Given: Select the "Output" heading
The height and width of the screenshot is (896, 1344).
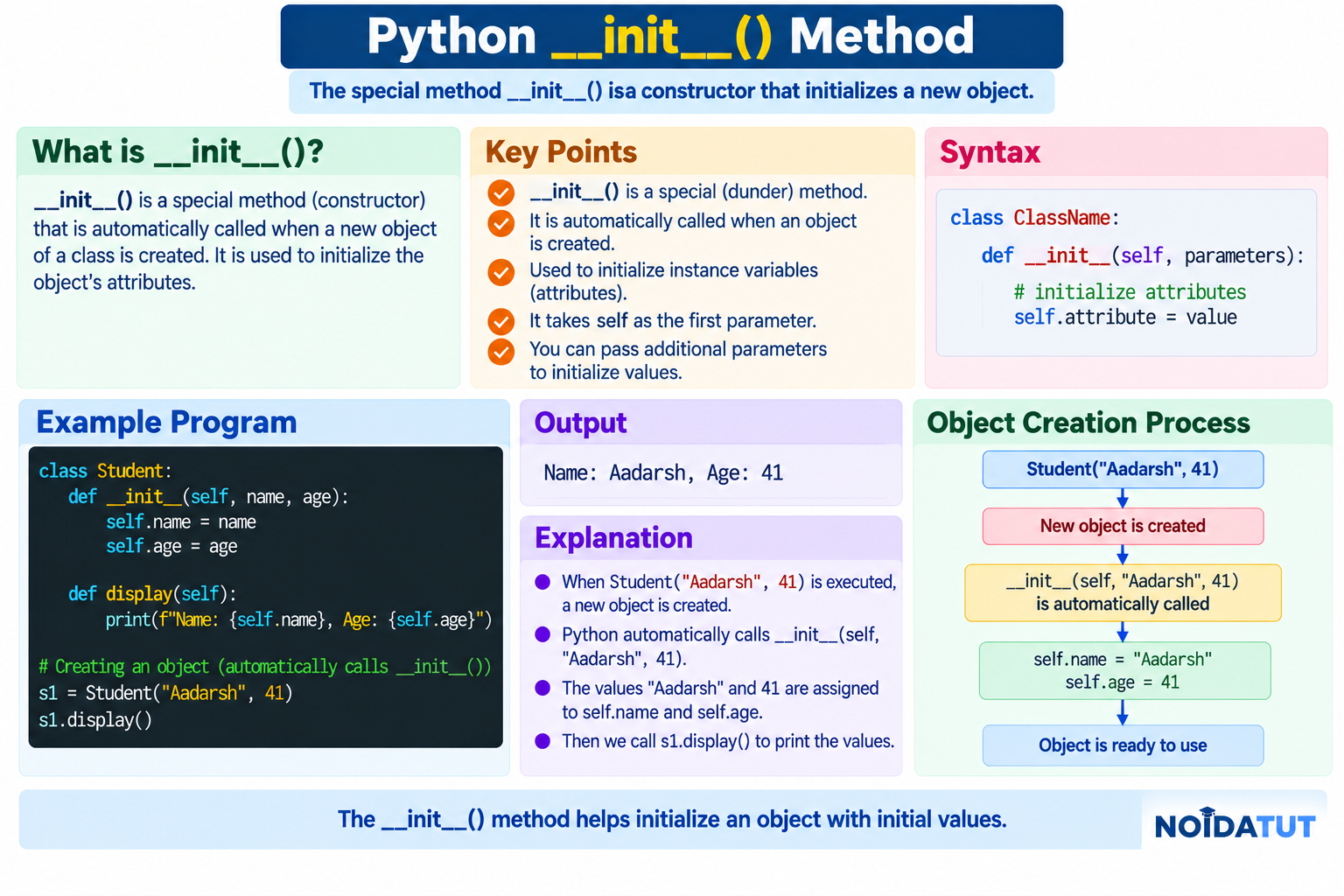Looking at the screenshot, I should pos(580,423).
